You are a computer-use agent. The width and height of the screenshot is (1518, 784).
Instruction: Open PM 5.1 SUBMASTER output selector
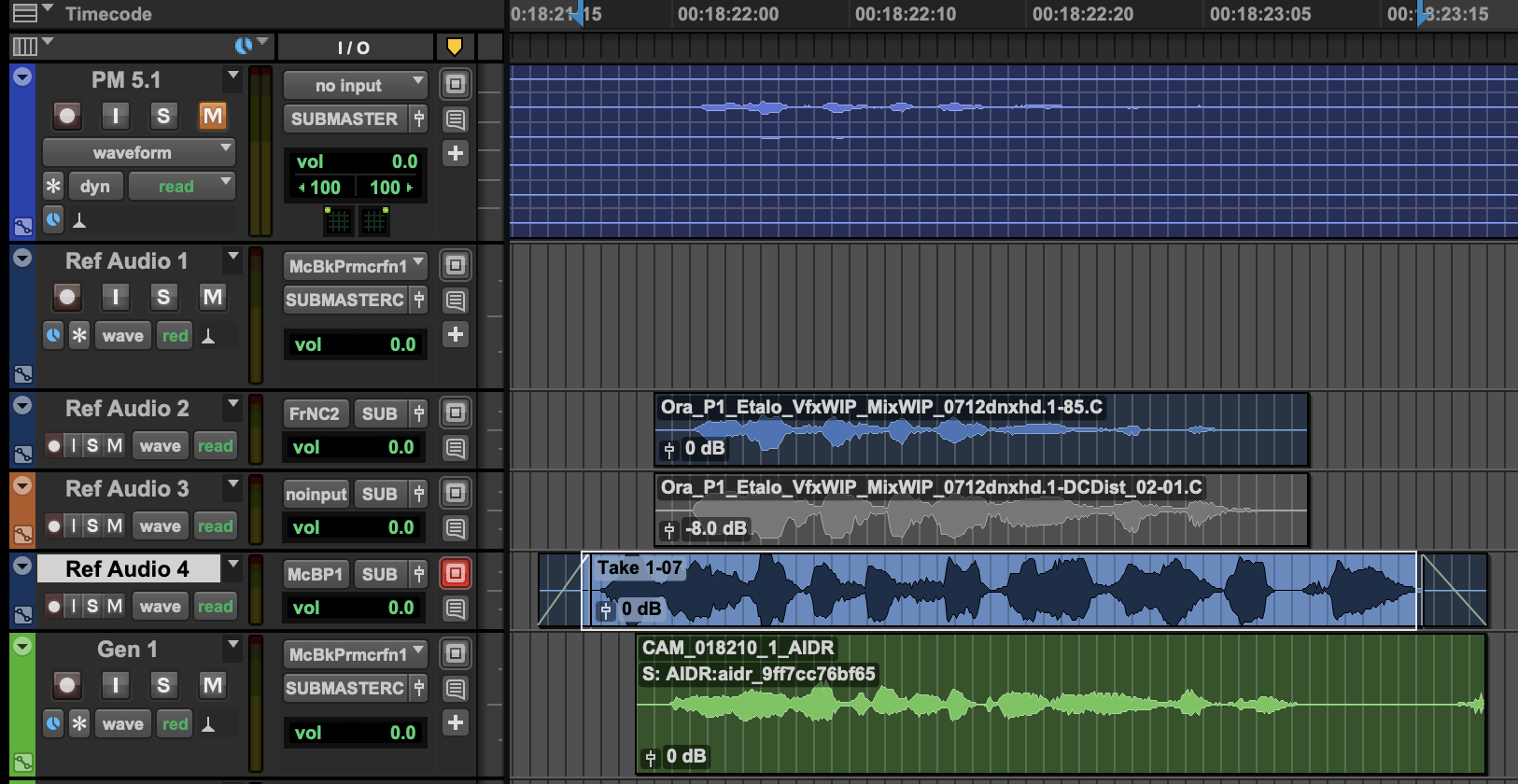344,119
